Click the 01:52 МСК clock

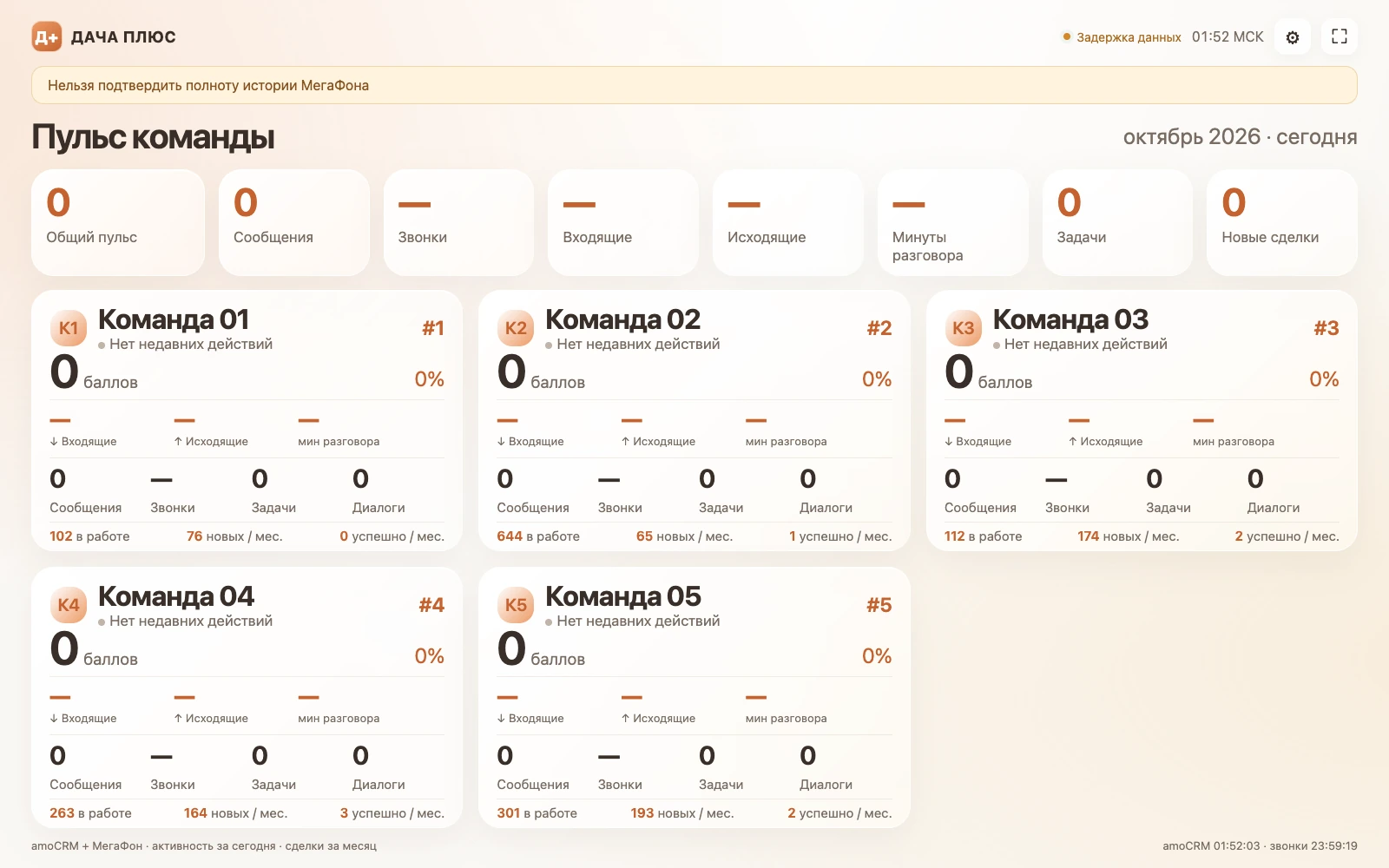[1228, 37]
